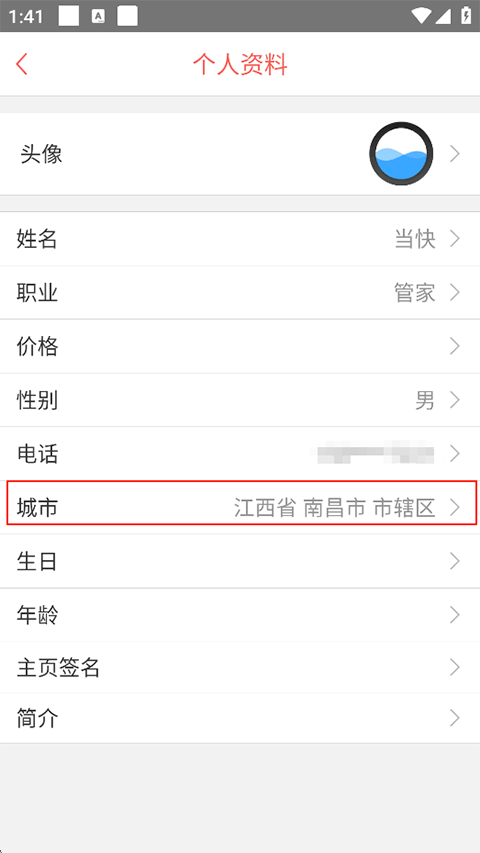Tap the chevron beside 当快 name
This screenshot has height=853, width=480.
[x=456, y=239]
